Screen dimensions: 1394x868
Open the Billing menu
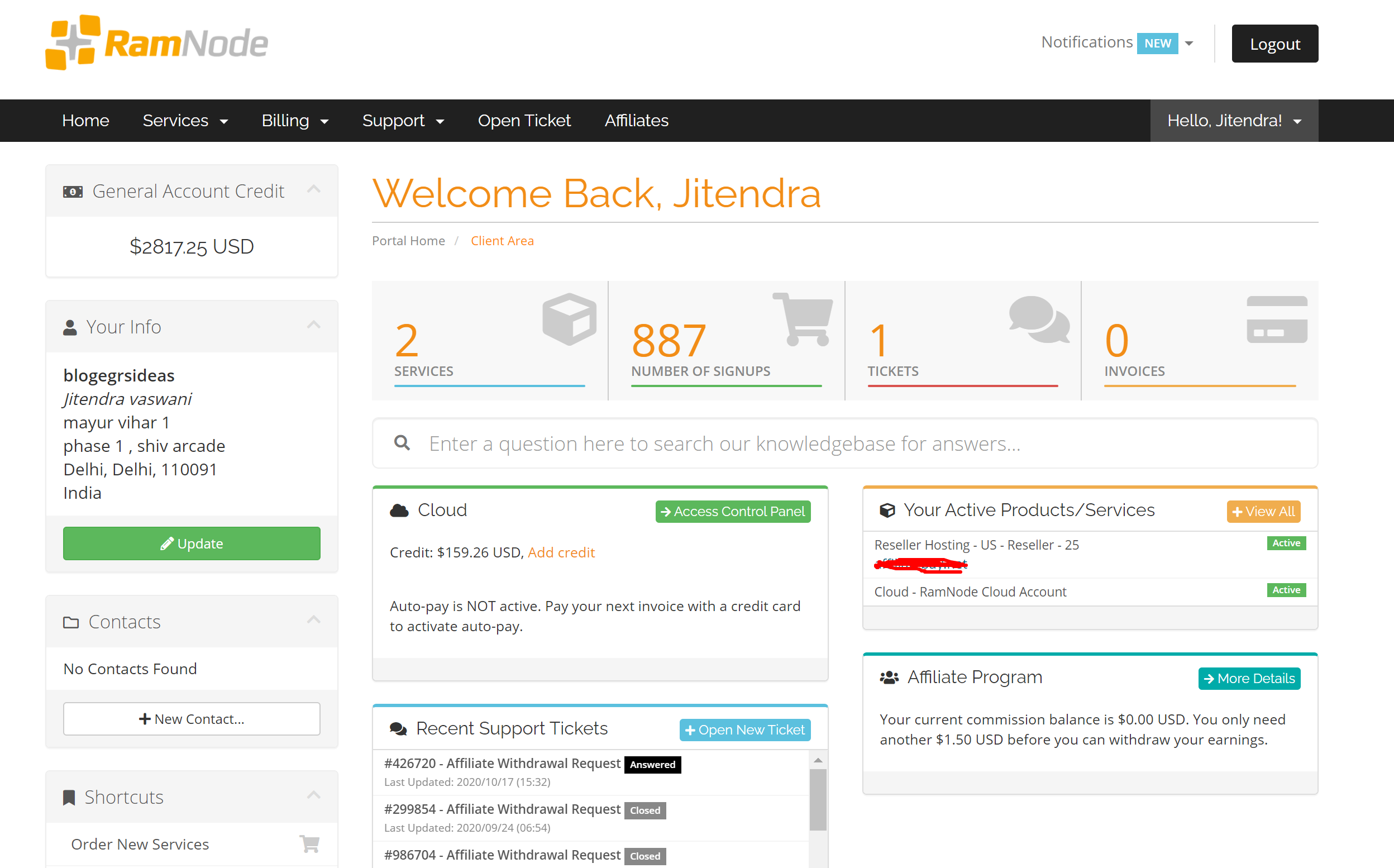click(x=294, y=121)
